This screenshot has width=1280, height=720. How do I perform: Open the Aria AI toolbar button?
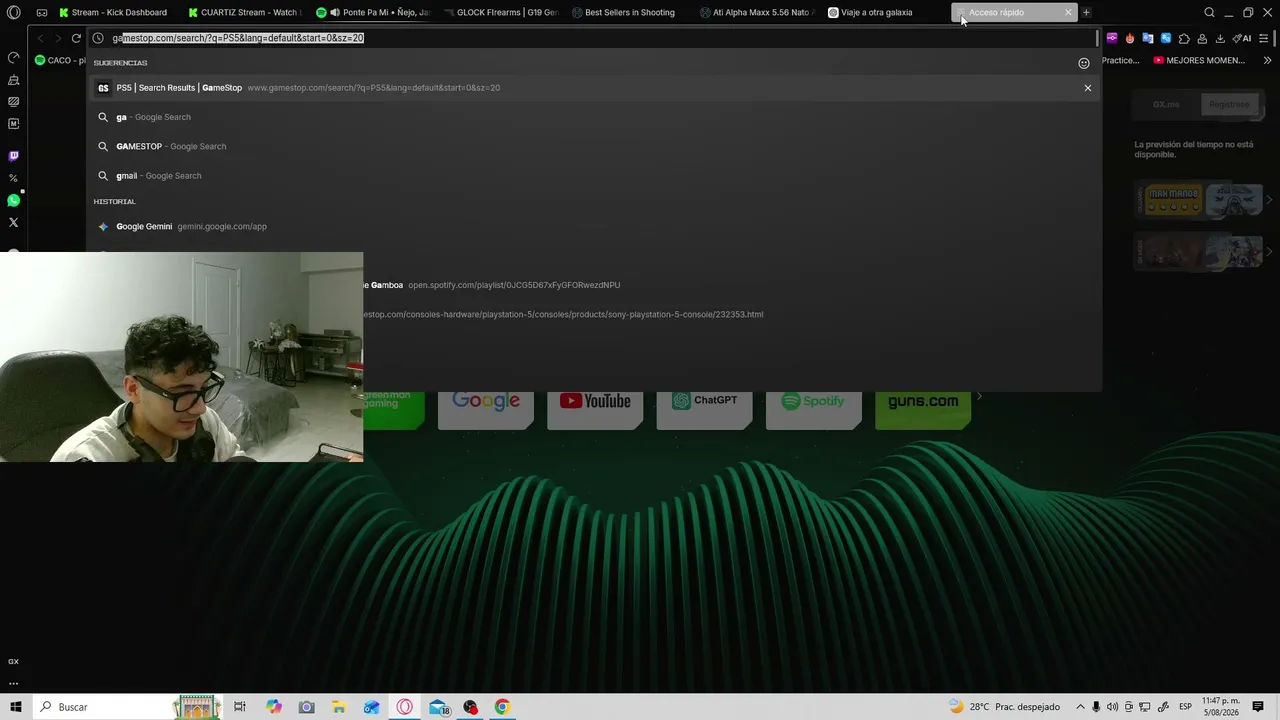point(1242,38)
